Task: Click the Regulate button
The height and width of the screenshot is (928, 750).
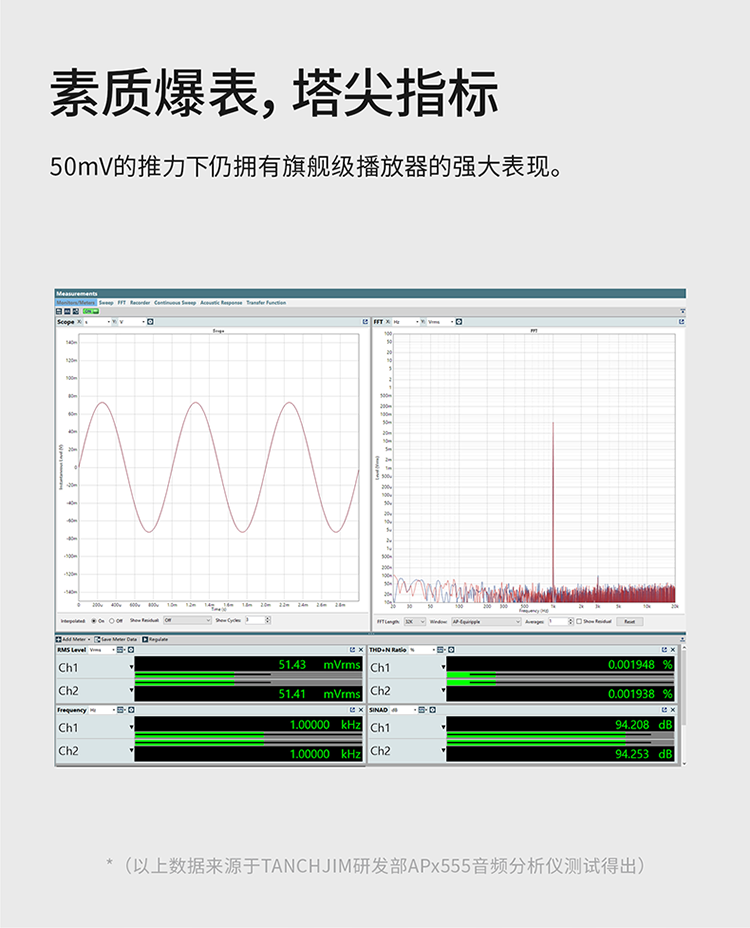Action: pos(155,639)
